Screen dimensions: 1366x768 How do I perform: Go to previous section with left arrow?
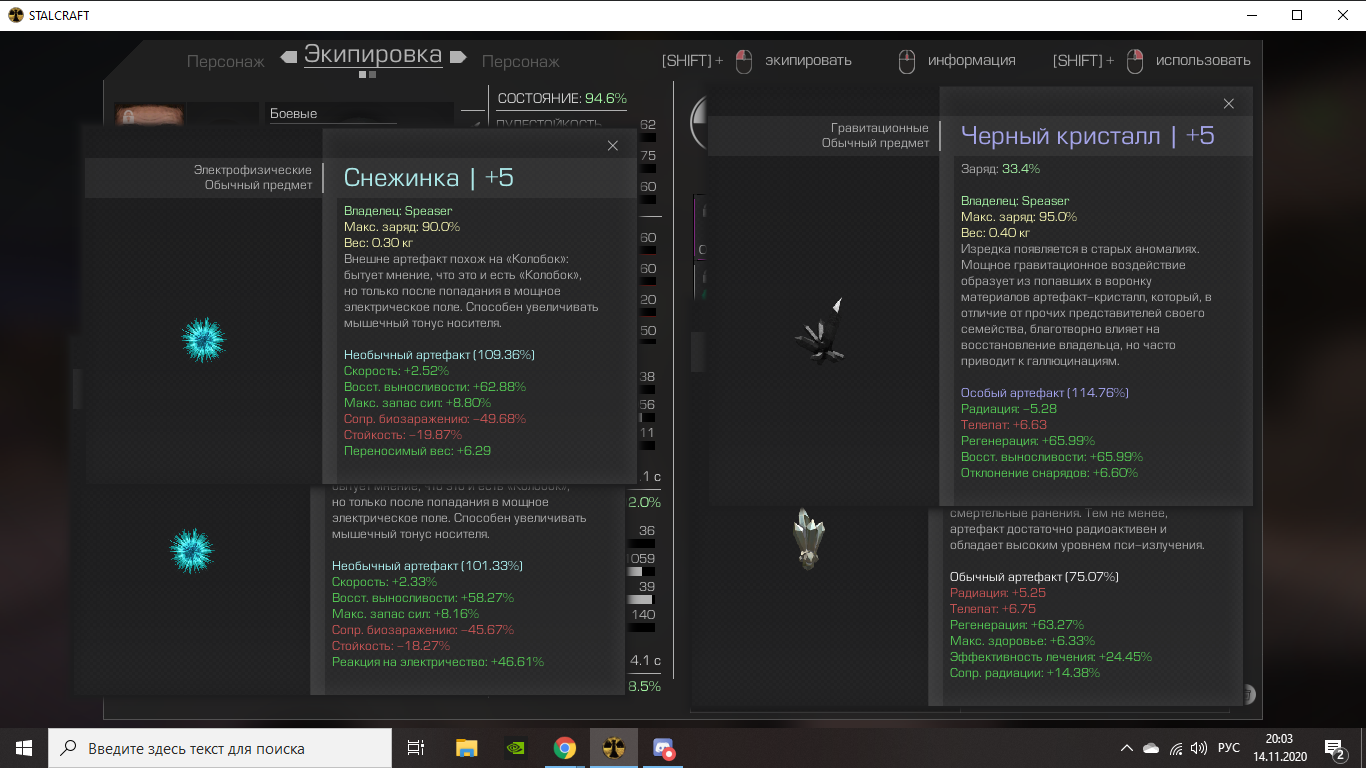(288, 57)
